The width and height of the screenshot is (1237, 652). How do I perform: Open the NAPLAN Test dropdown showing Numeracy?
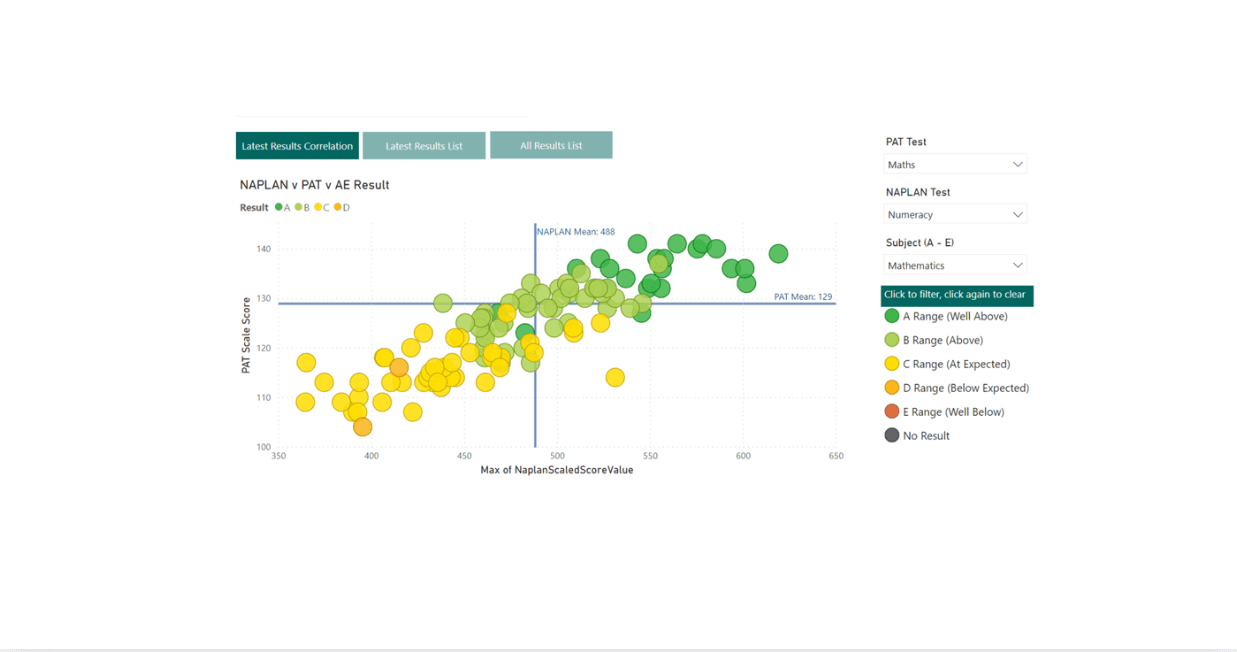click(x=955, y=215)
